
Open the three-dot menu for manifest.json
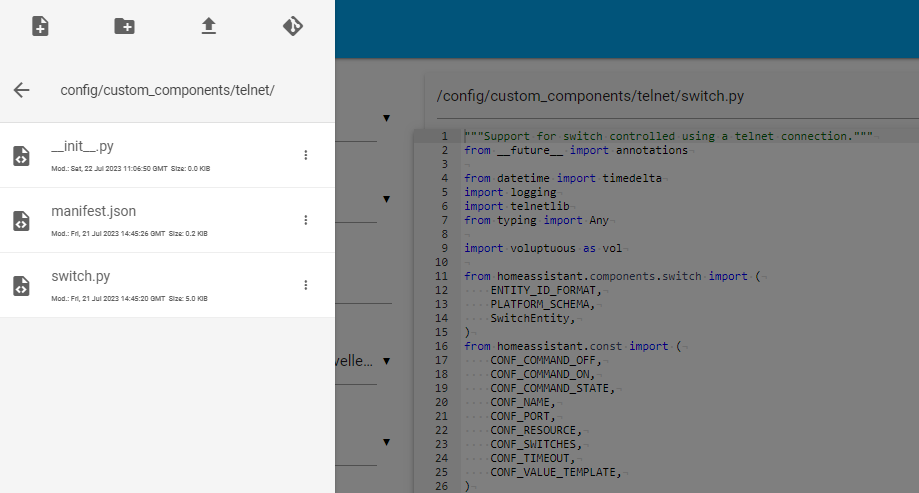(x=306, y=220)
